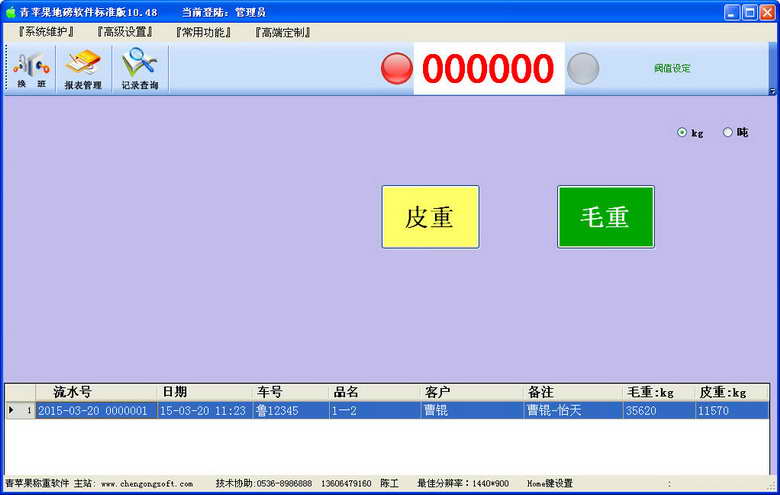Click the yellow 皮重 button
Viewport: 780px width, 495px height.
pos(430,217)
